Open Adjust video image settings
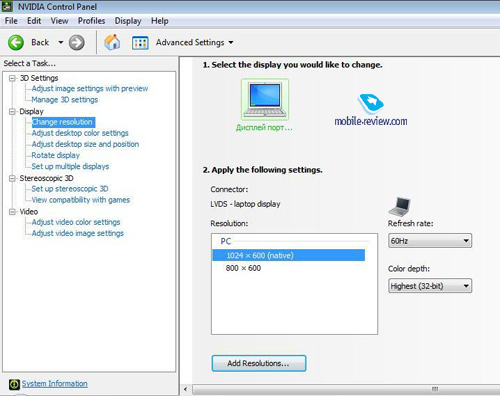The image size is (500, 396). (x=78, y=233)
